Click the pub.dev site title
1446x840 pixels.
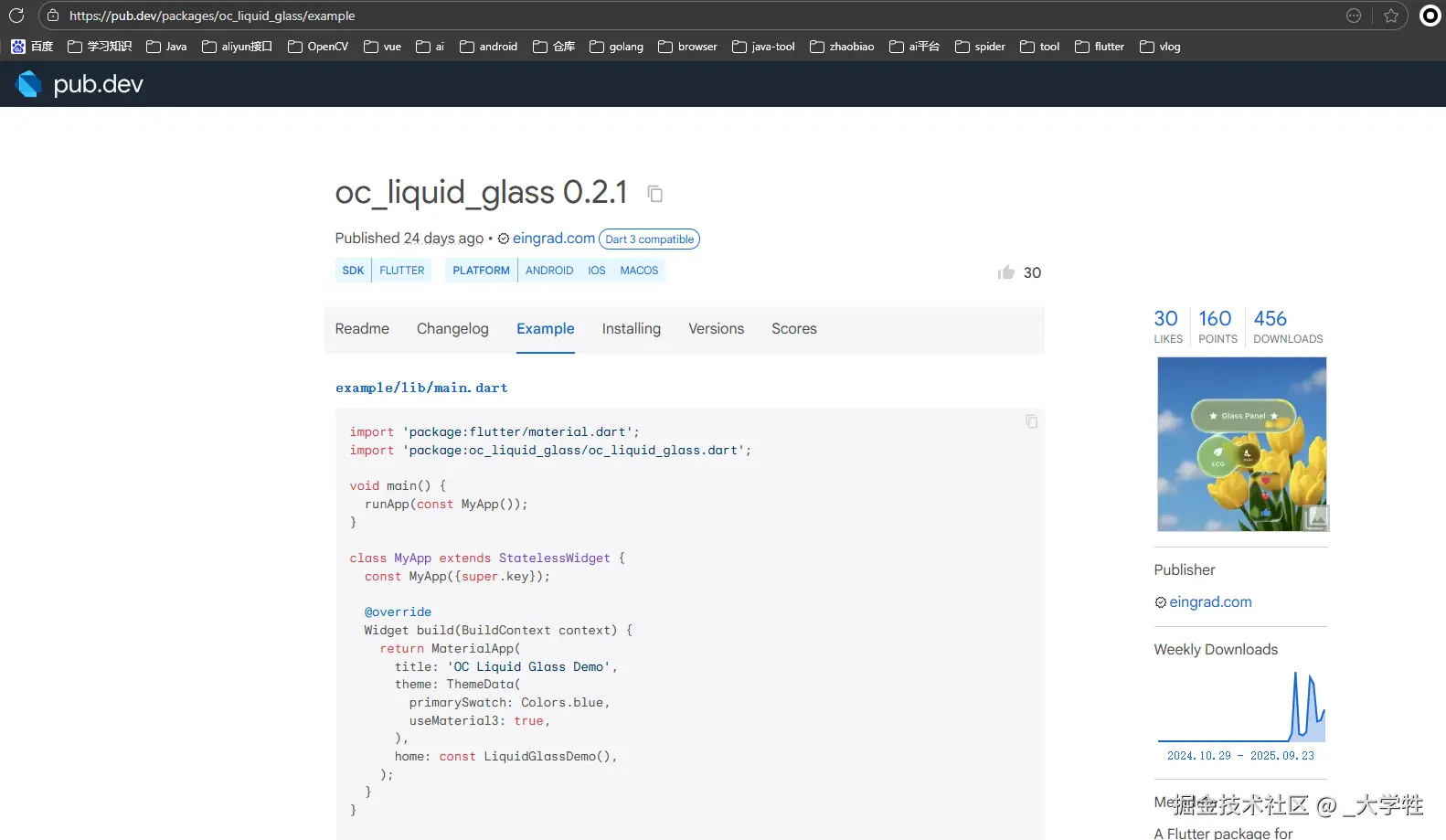[98, 84]
